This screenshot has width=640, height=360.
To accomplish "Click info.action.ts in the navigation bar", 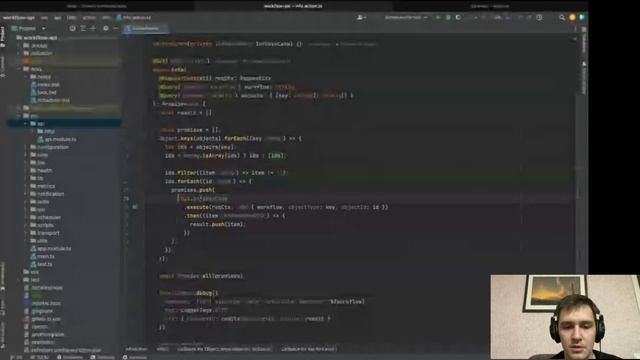I will [x=134, y=18].
